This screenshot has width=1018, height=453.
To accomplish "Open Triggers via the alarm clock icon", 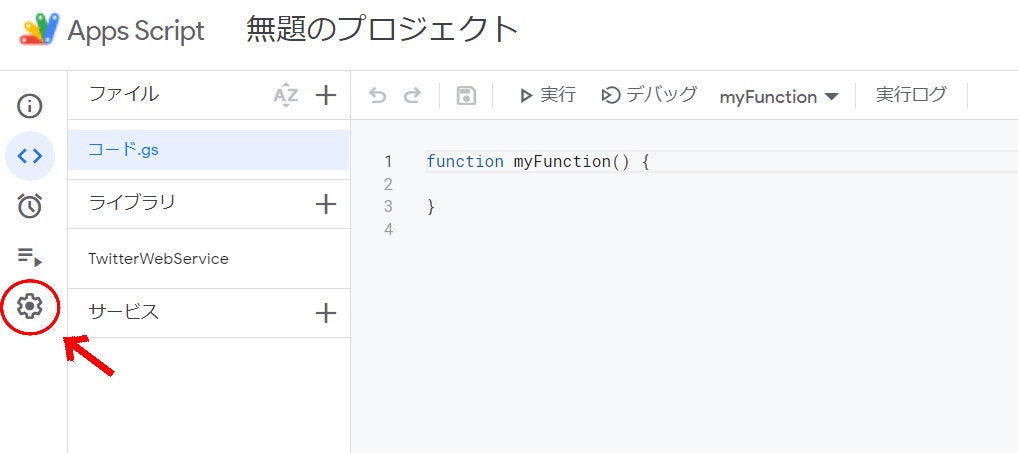I will click(x=29, y=206).
